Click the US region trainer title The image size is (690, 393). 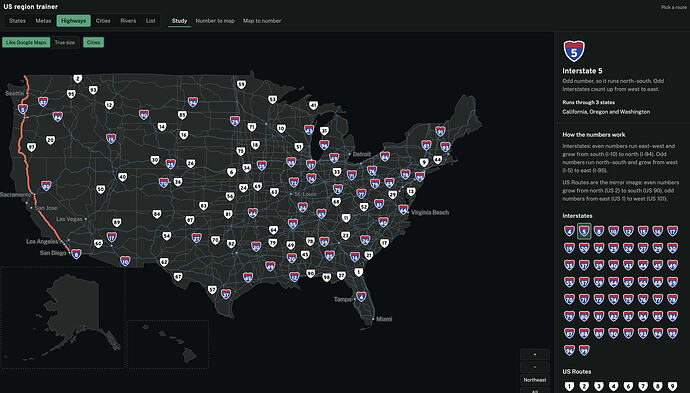pos(30,7)
